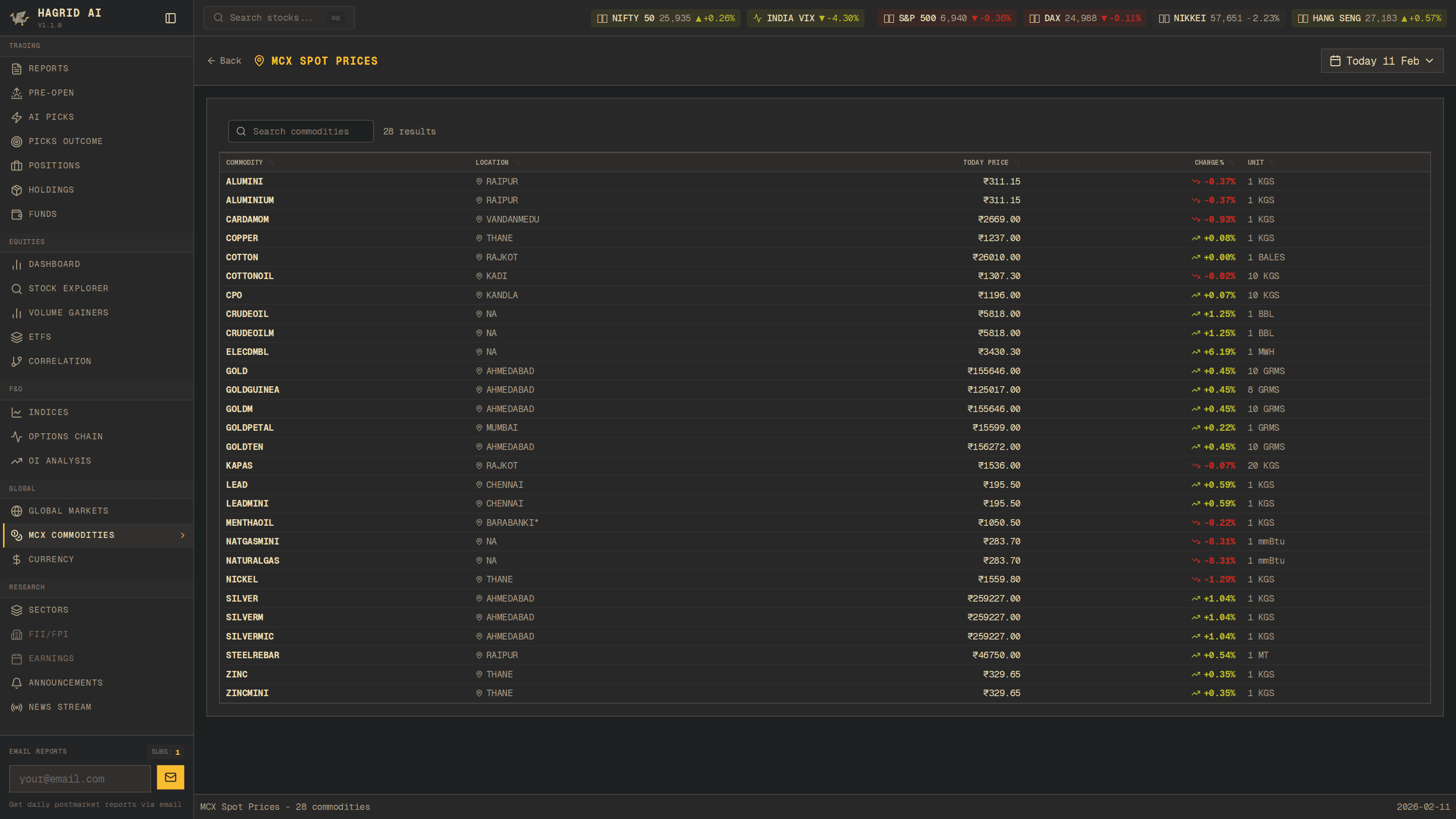The image size is (1456, 819).
Task: Click the Back link
Action: coord(224,61)
